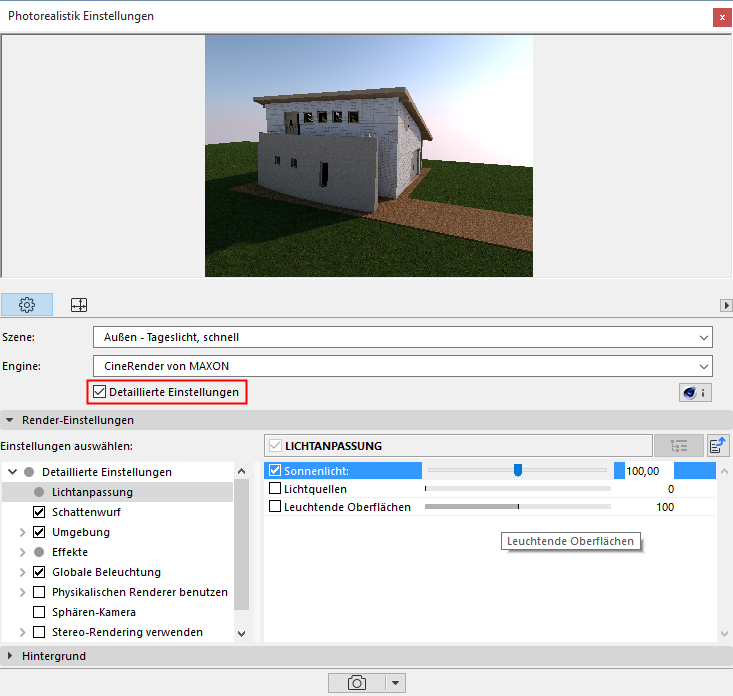Image resolution: width=733 pixels, height=696 pixels.
Task: Enable the Sphären-Kamera checkbox
Action: (x=39, y=612)
